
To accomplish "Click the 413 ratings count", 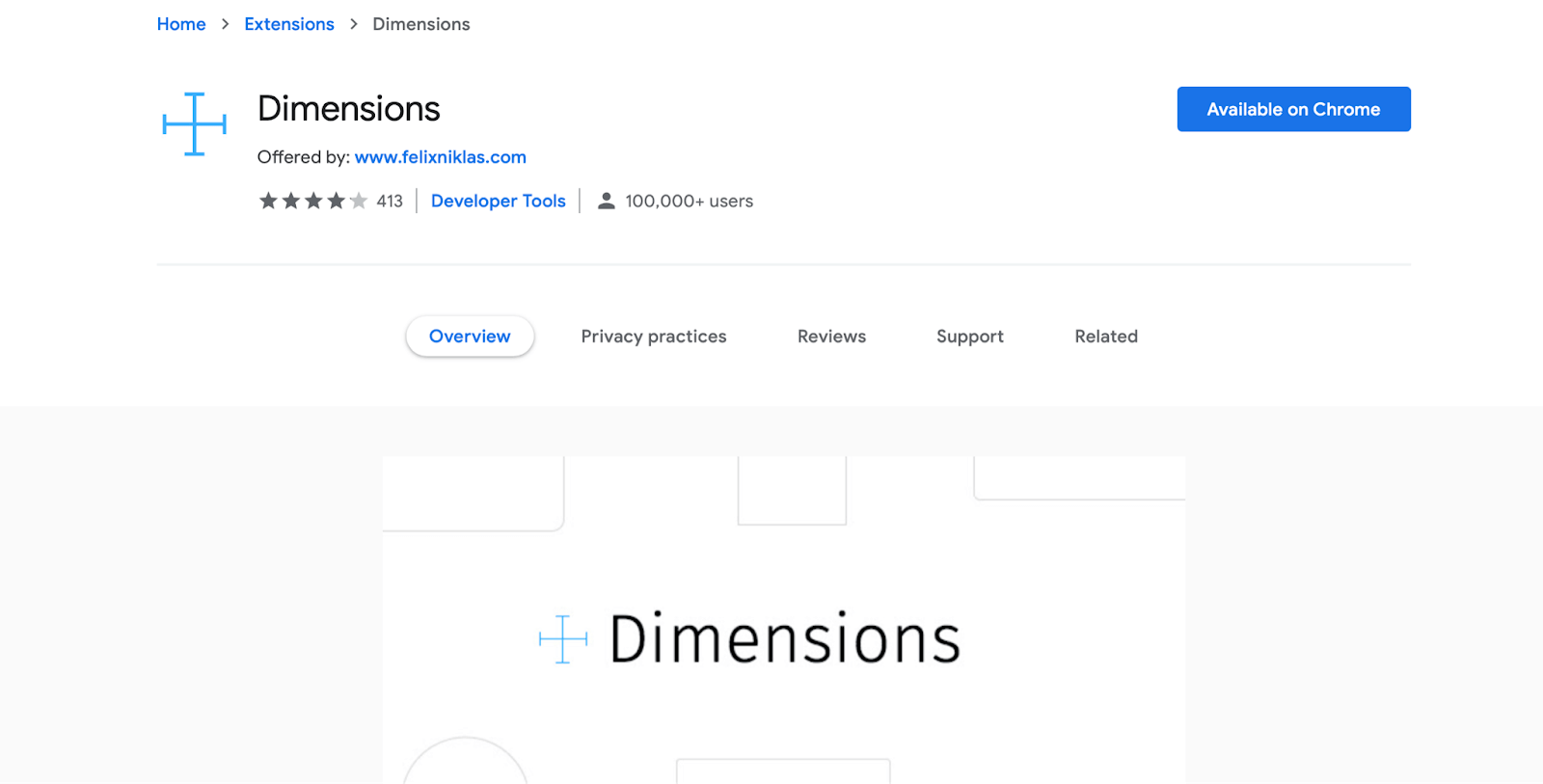I will 390,201.
